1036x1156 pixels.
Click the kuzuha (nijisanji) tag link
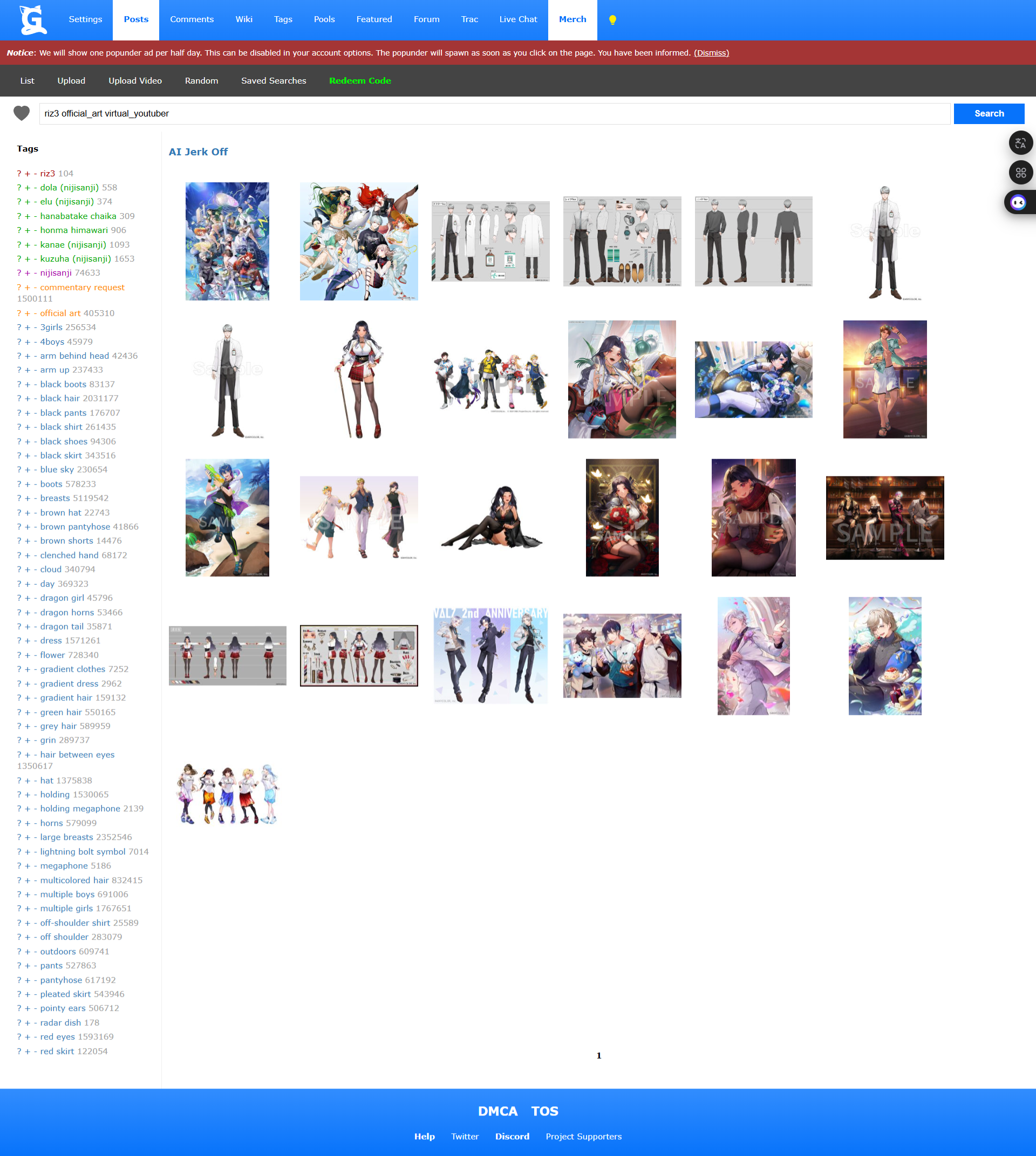coord(76,259)
